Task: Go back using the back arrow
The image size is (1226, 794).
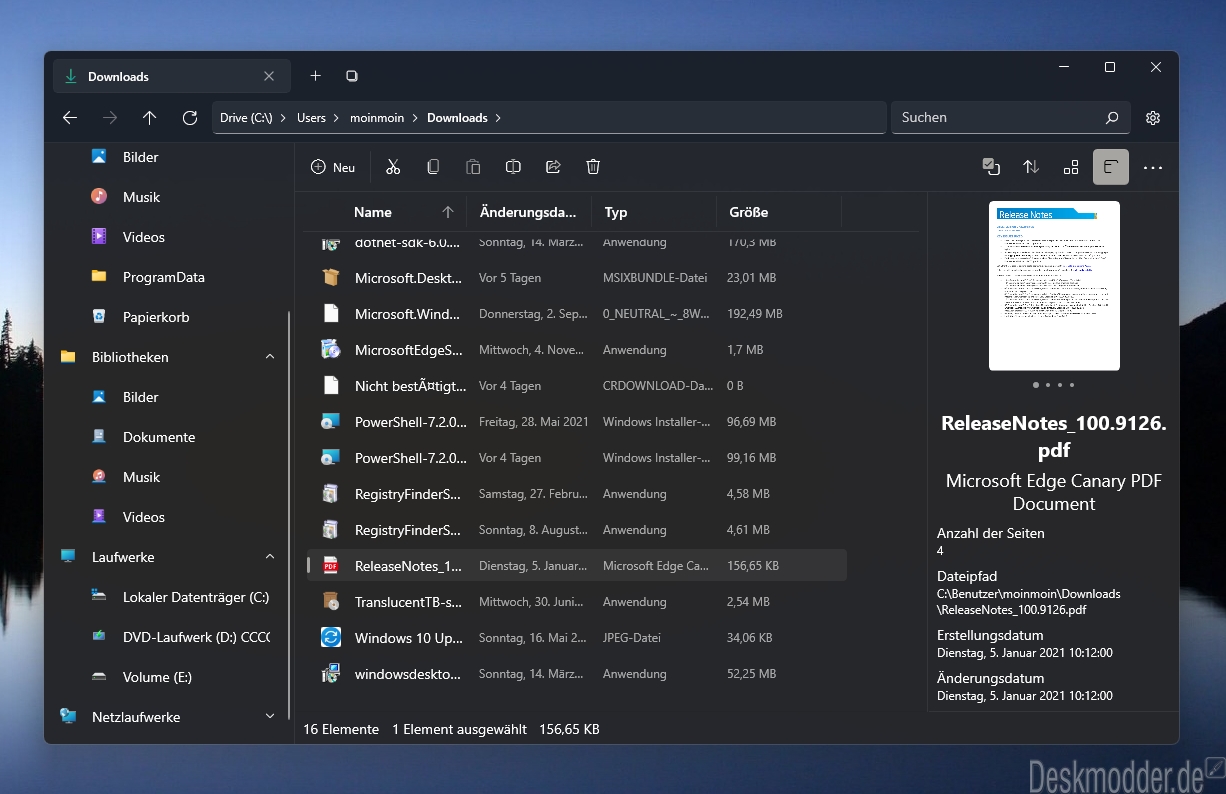Action: pos(70,118)
